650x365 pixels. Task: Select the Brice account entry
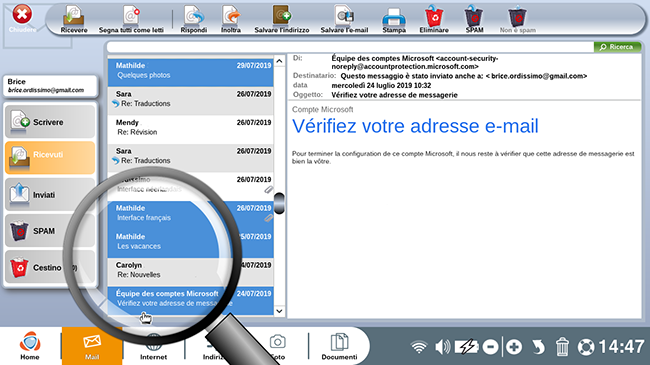point(50,85)
